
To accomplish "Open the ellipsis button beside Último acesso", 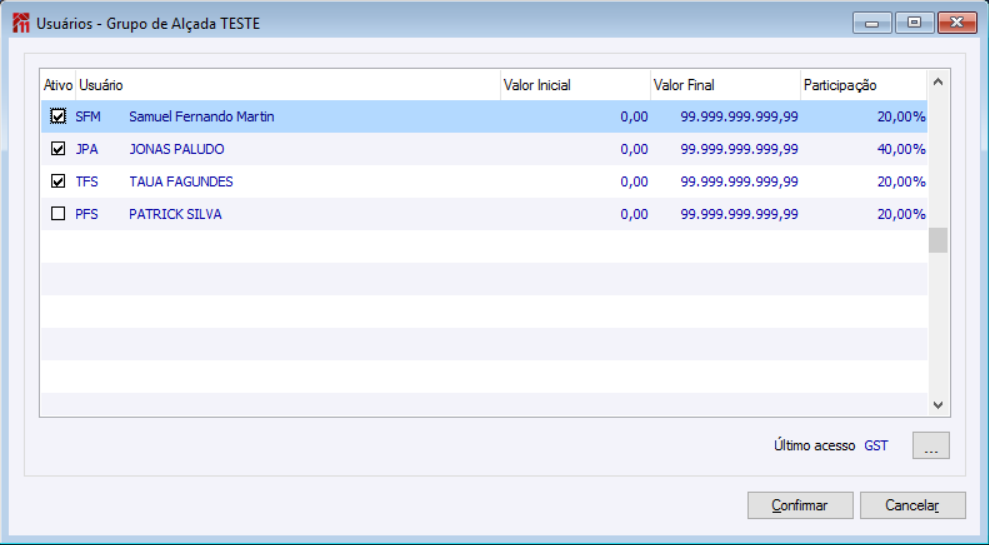I will [931, 445].
